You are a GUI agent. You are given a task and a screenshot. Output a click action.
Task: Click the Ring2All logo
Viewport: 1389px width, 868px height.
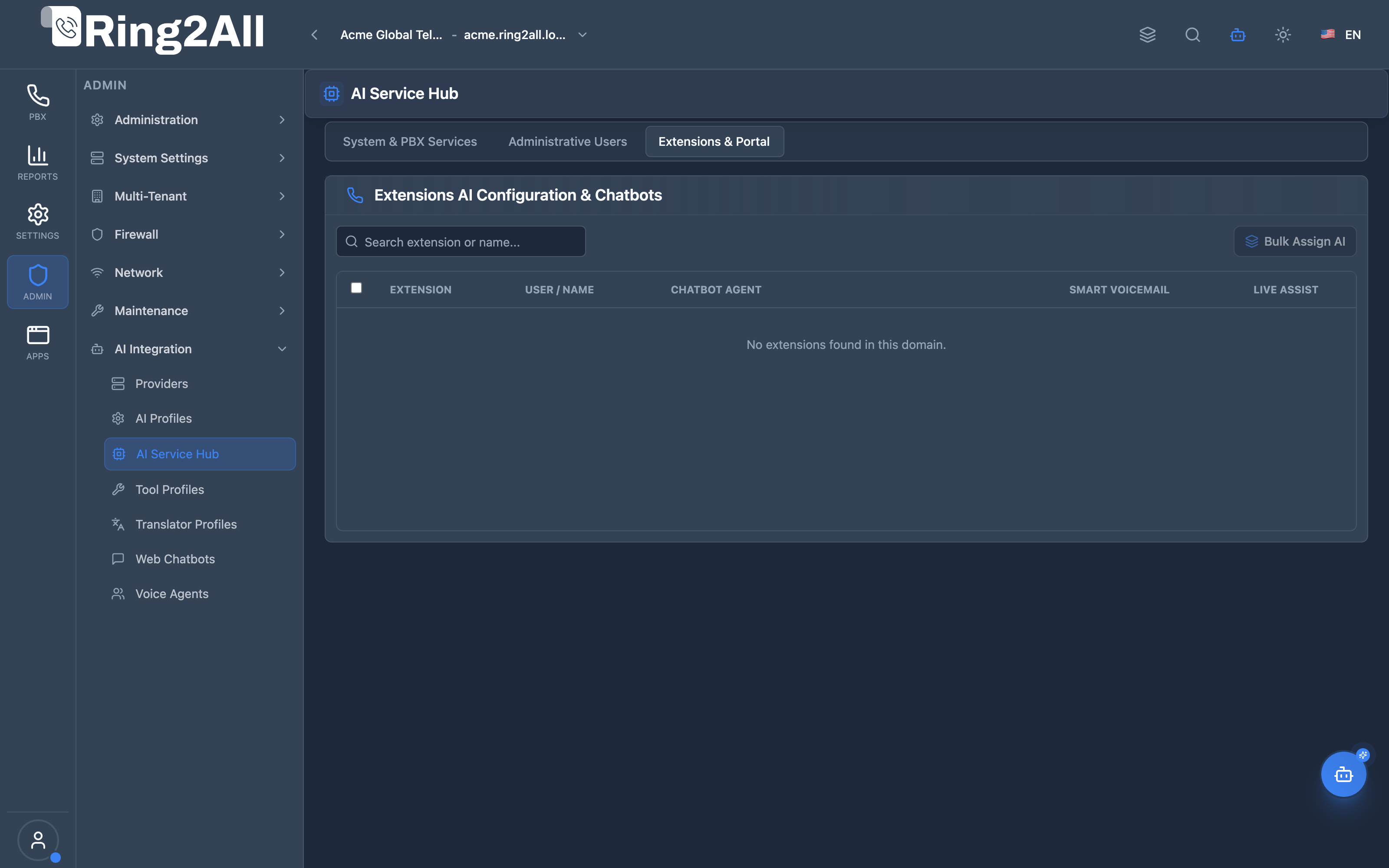click(x=153, y=31)
